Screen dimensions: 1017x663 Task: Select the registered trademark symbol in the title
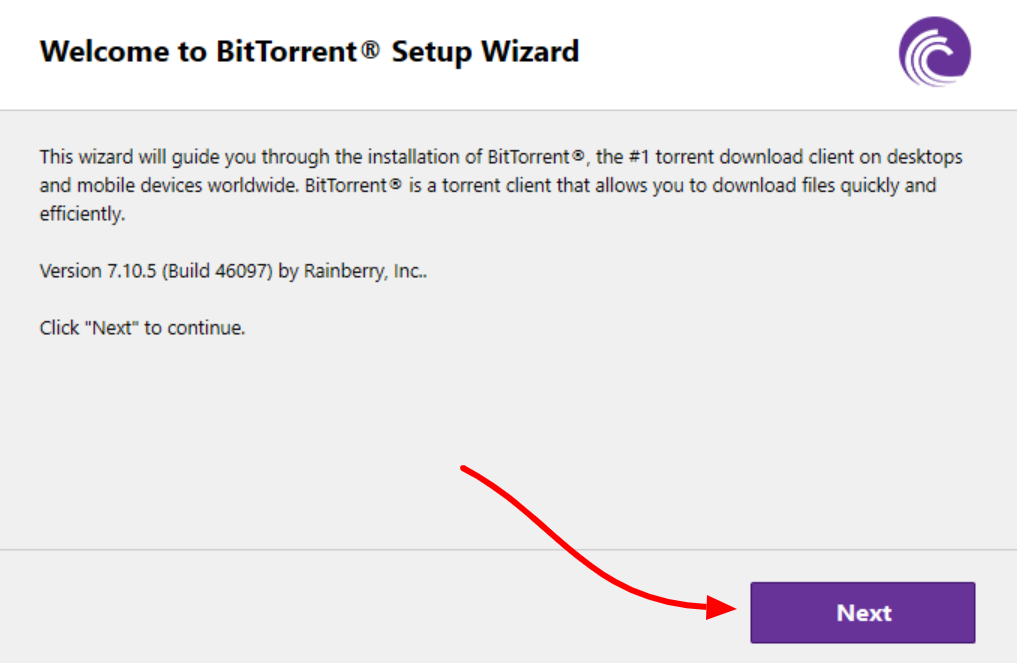(x=370, y=49)
